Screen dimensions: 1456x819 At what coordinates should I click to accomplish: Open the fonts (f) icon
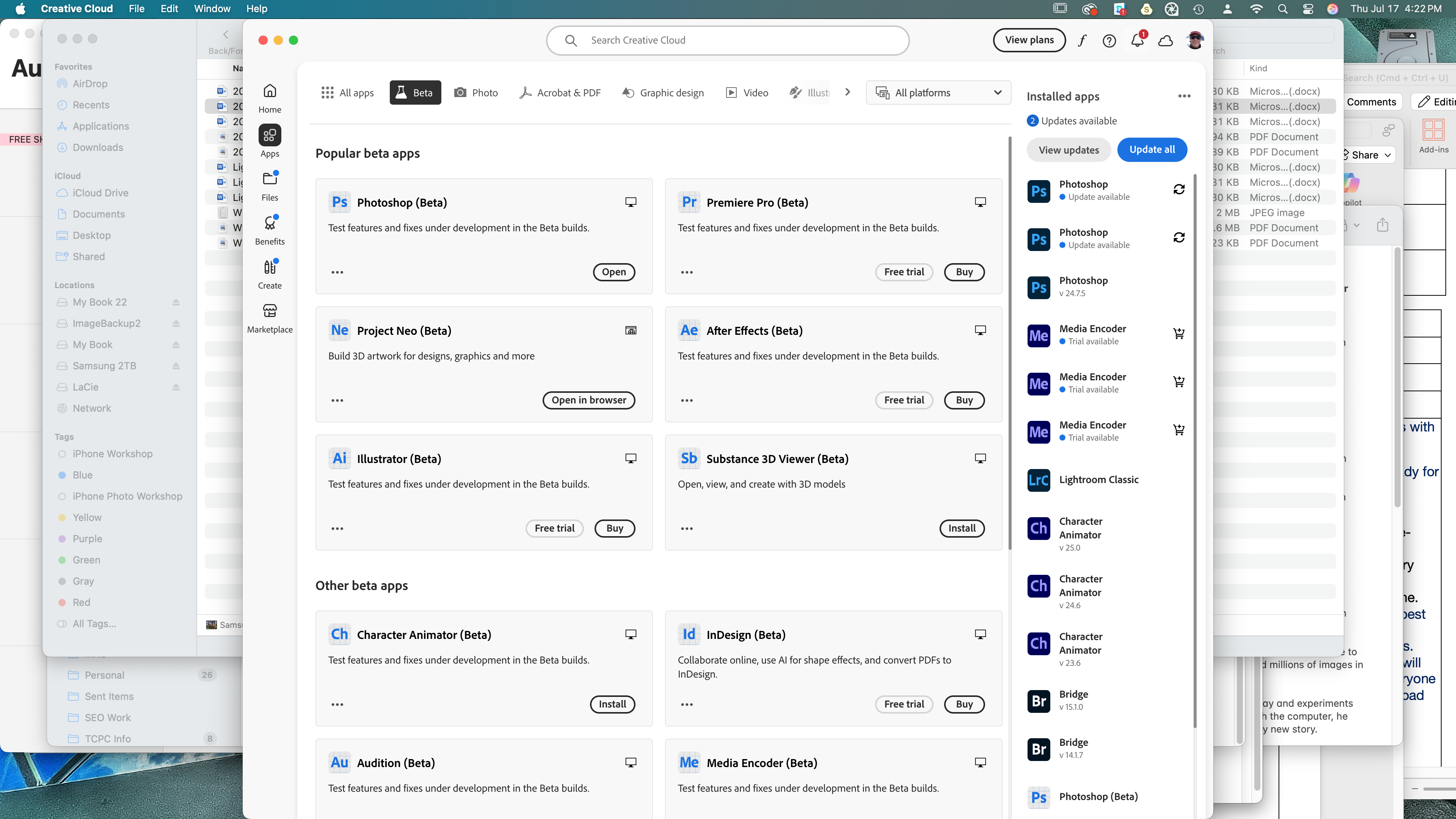tap(1082, 41)
